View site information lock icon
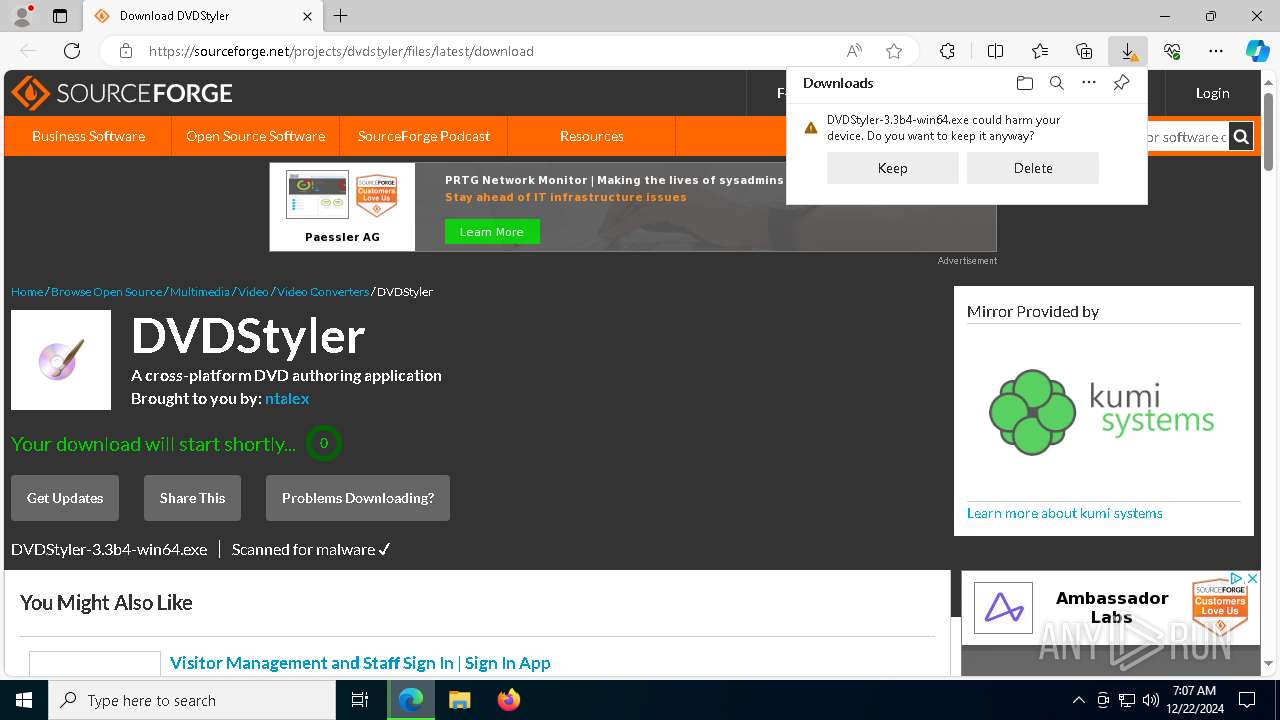 [126, 51]
